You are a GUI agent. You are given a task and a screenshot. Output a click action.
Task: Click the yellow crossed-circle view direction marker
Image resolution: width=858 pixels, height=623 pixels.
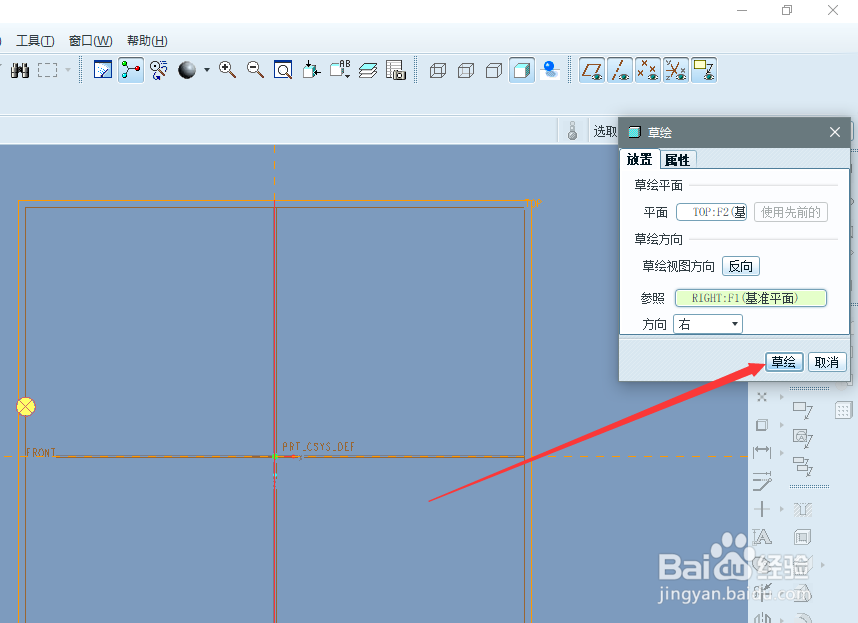click(26, 407)
